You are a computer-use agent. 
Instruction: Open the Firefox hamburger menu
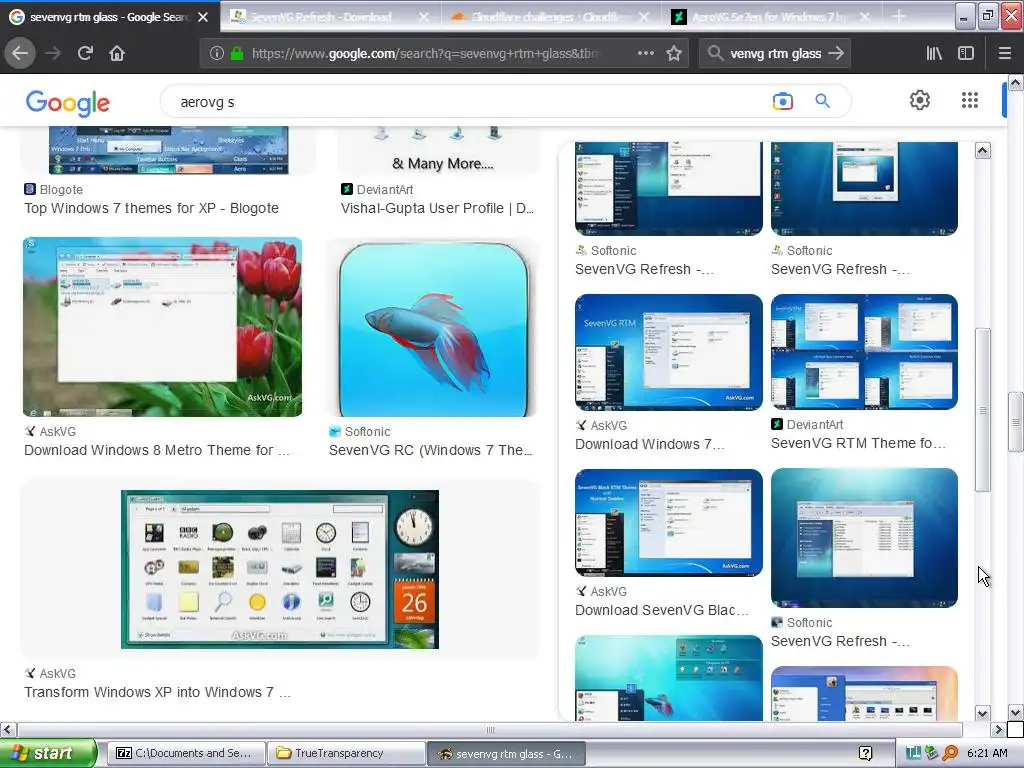(1004, 54)
